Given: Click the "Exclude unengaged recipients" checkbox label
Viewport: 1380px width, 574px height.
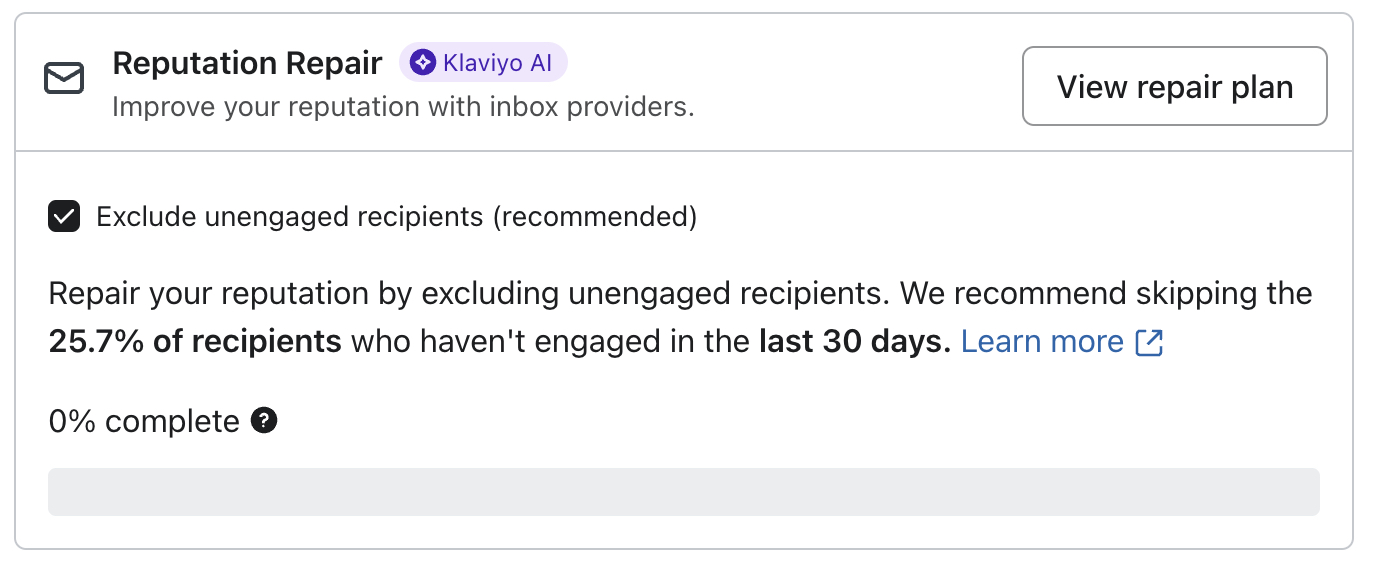Looking at the screenshot, I should click(290, 217).
